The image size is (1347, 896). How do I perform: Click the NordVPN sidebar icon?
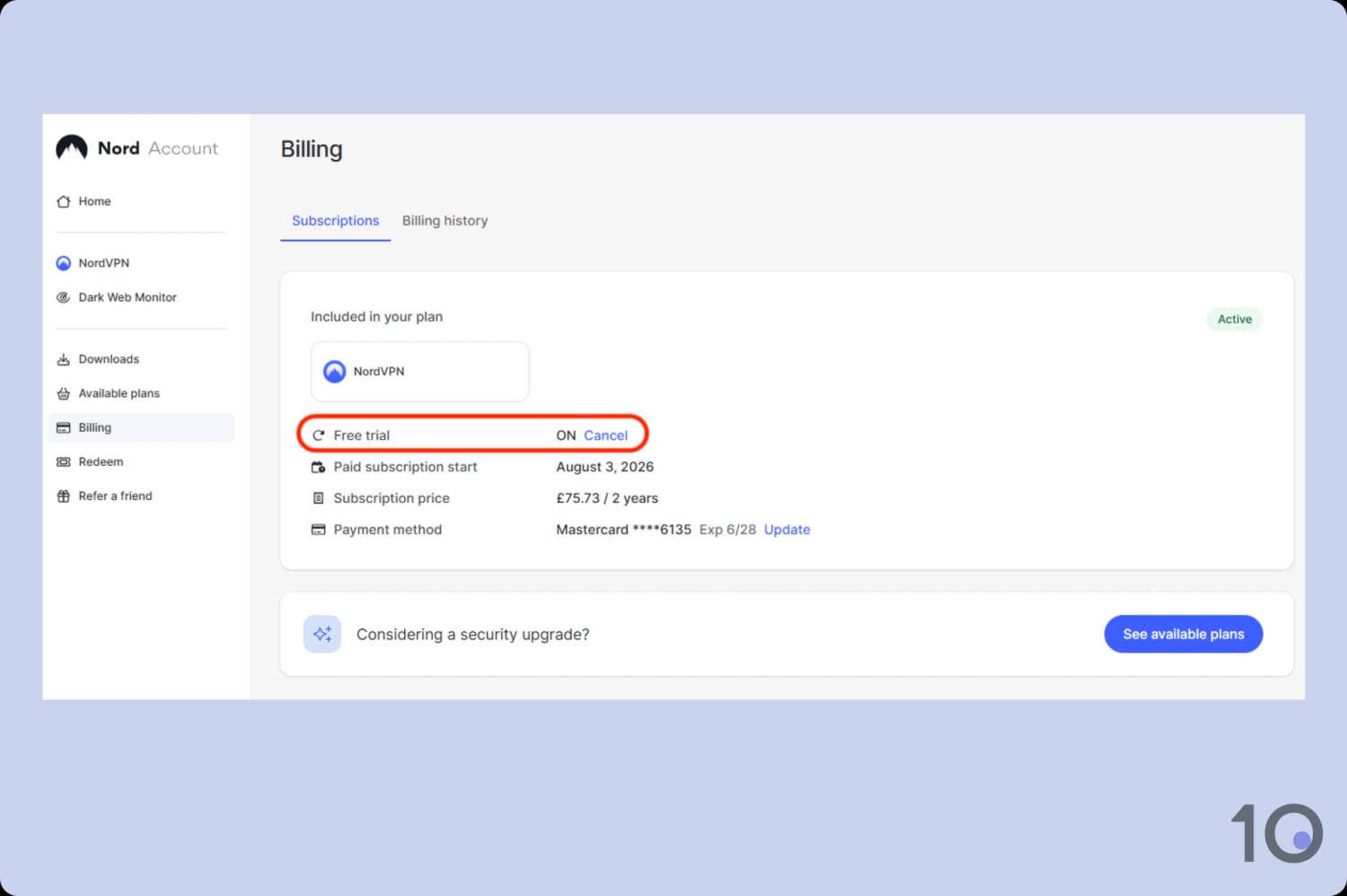coord(63,263)
